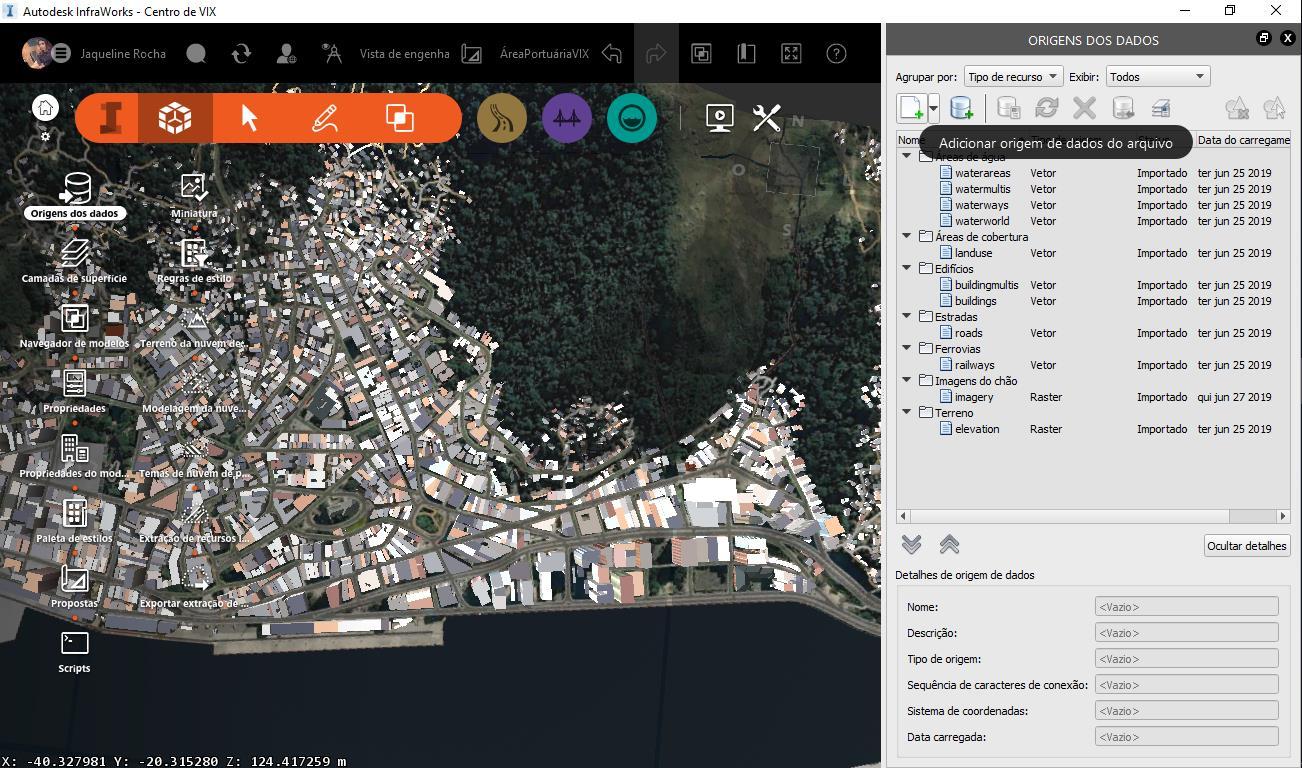Add database data source icon
Screen dimensions: 1302x768
(x=961, y=108)
